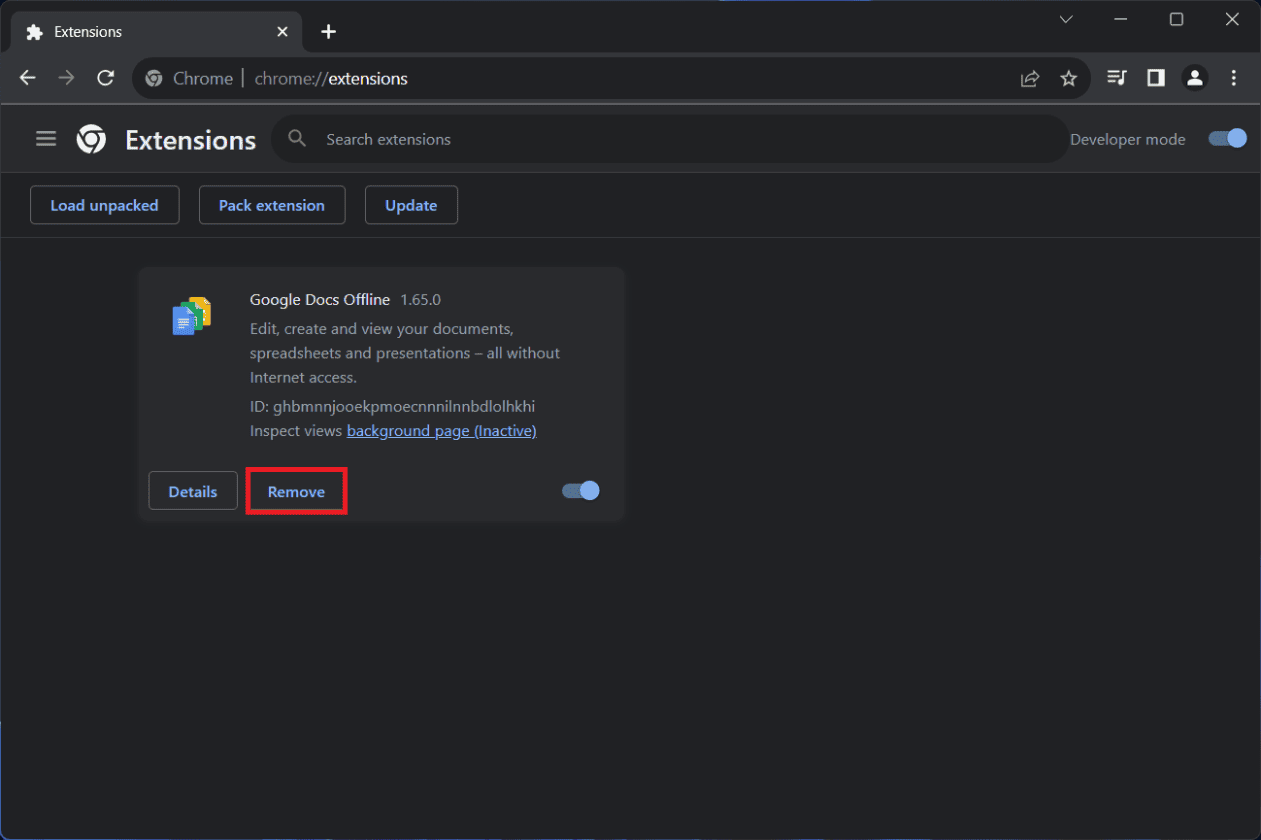Bookmark this page with the star icon
This screenshot has height=840, width=1261.
1068,78
